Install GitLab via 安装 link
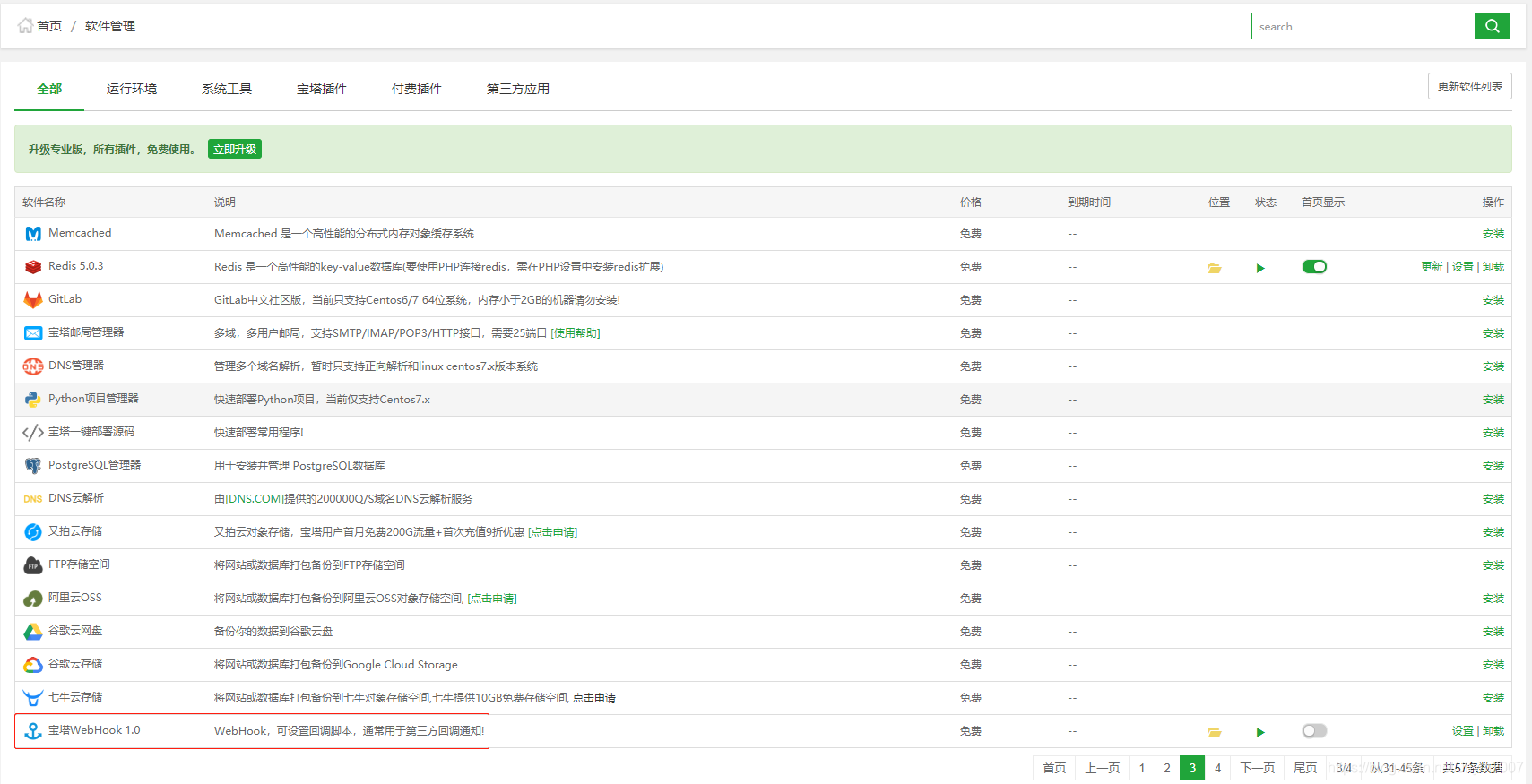 tap(1493, 300)
